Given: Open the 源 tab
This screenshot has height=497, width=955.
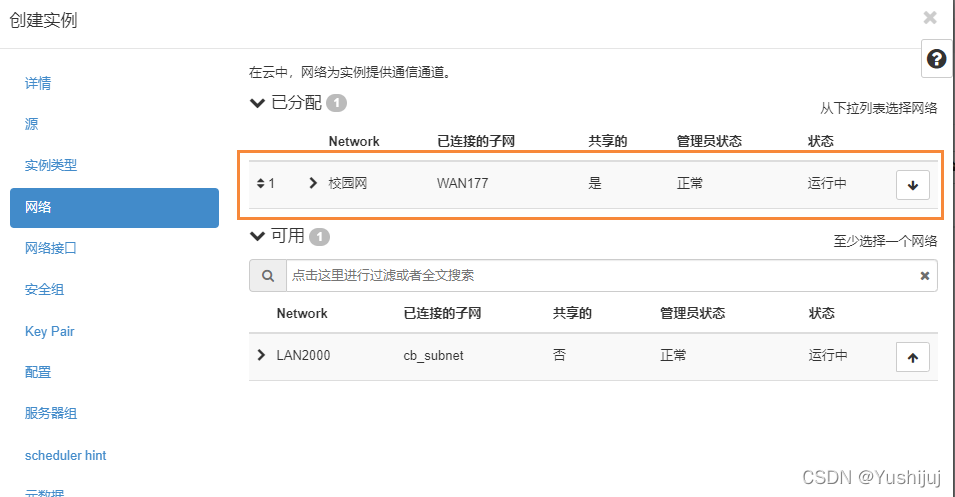Looking at the screenshot, I should coord(32,124).
